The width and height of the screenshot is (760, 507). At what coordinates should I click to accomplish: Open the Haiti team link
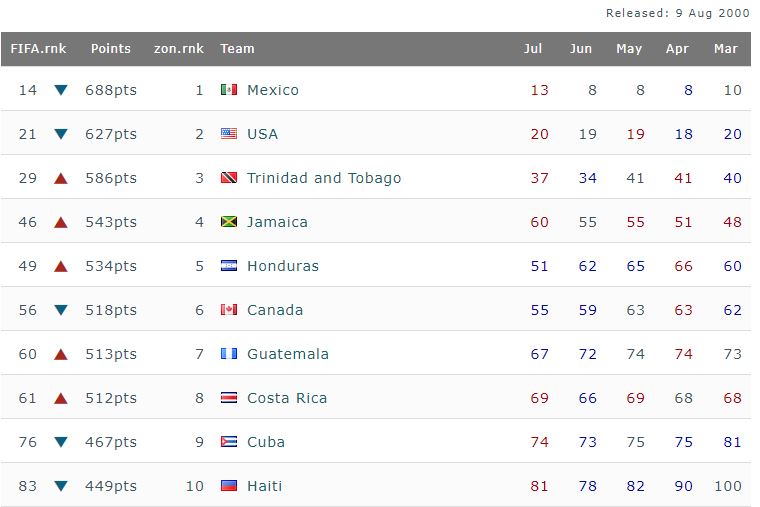pyautogui.click(x=264, y=486)
